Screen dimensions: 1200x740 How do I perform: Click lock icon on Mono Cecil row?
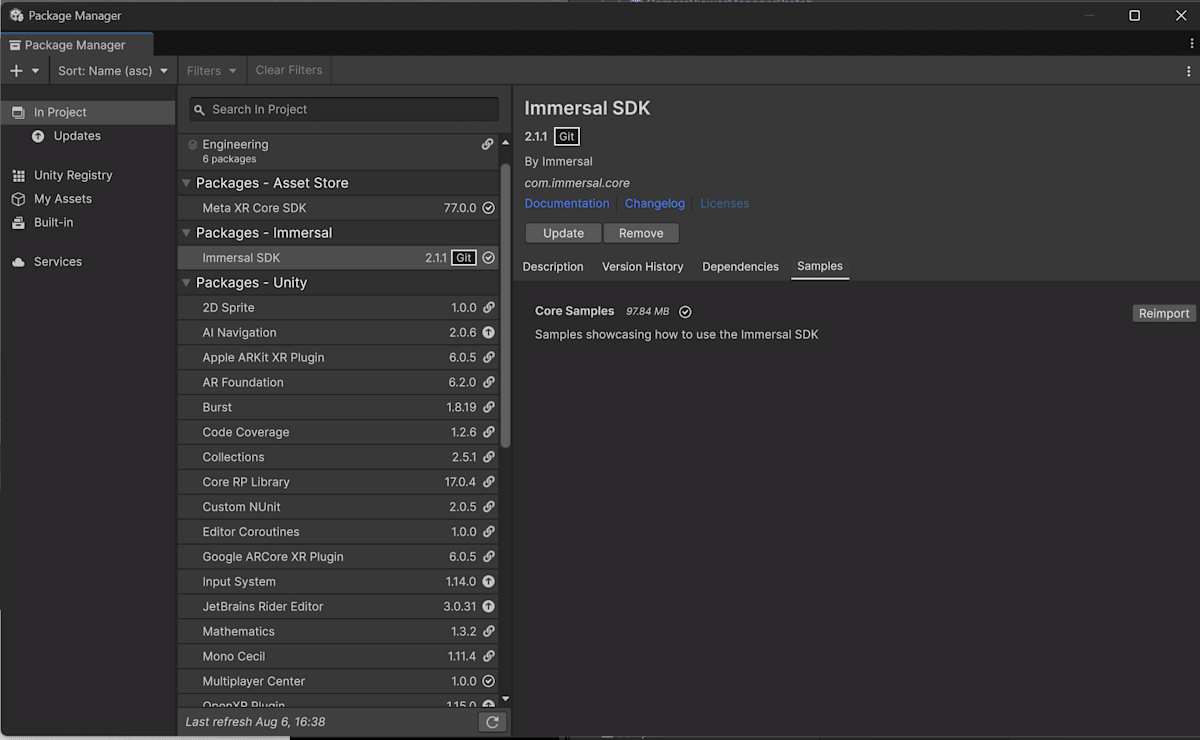[488, 657]
